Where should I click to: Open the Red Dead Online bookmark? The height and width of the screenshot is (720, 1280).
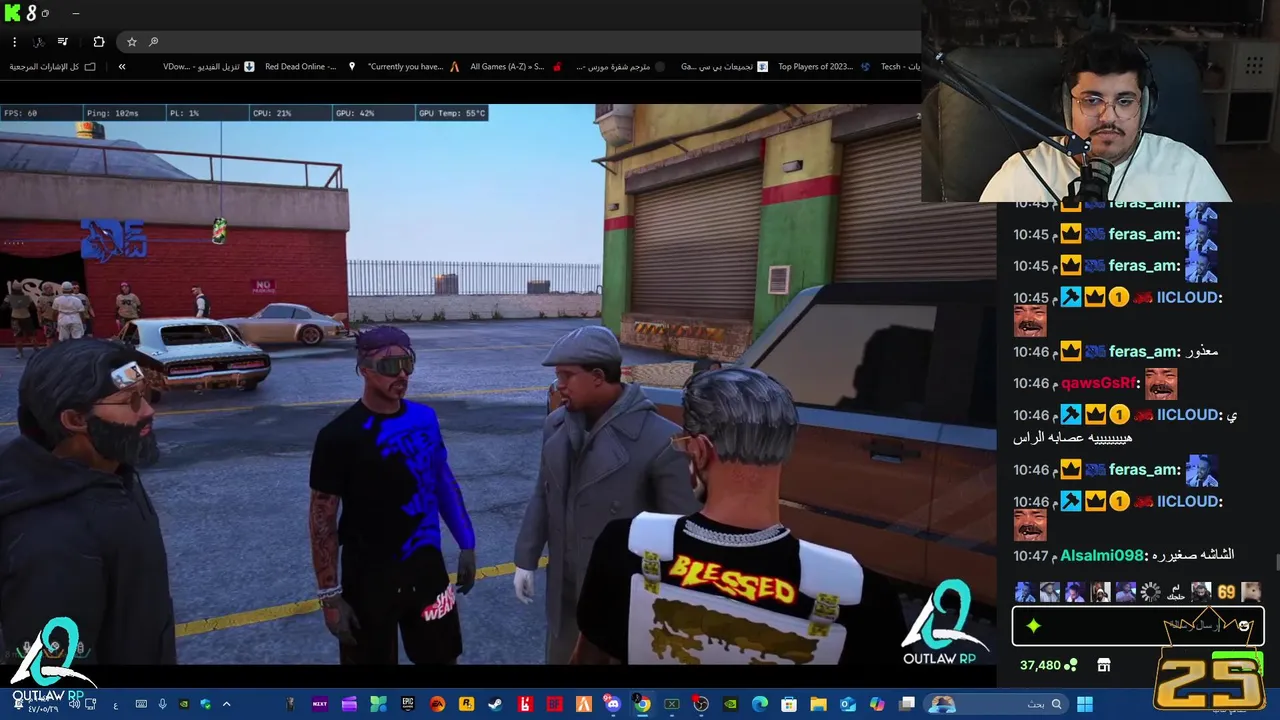tap(309, 67)
